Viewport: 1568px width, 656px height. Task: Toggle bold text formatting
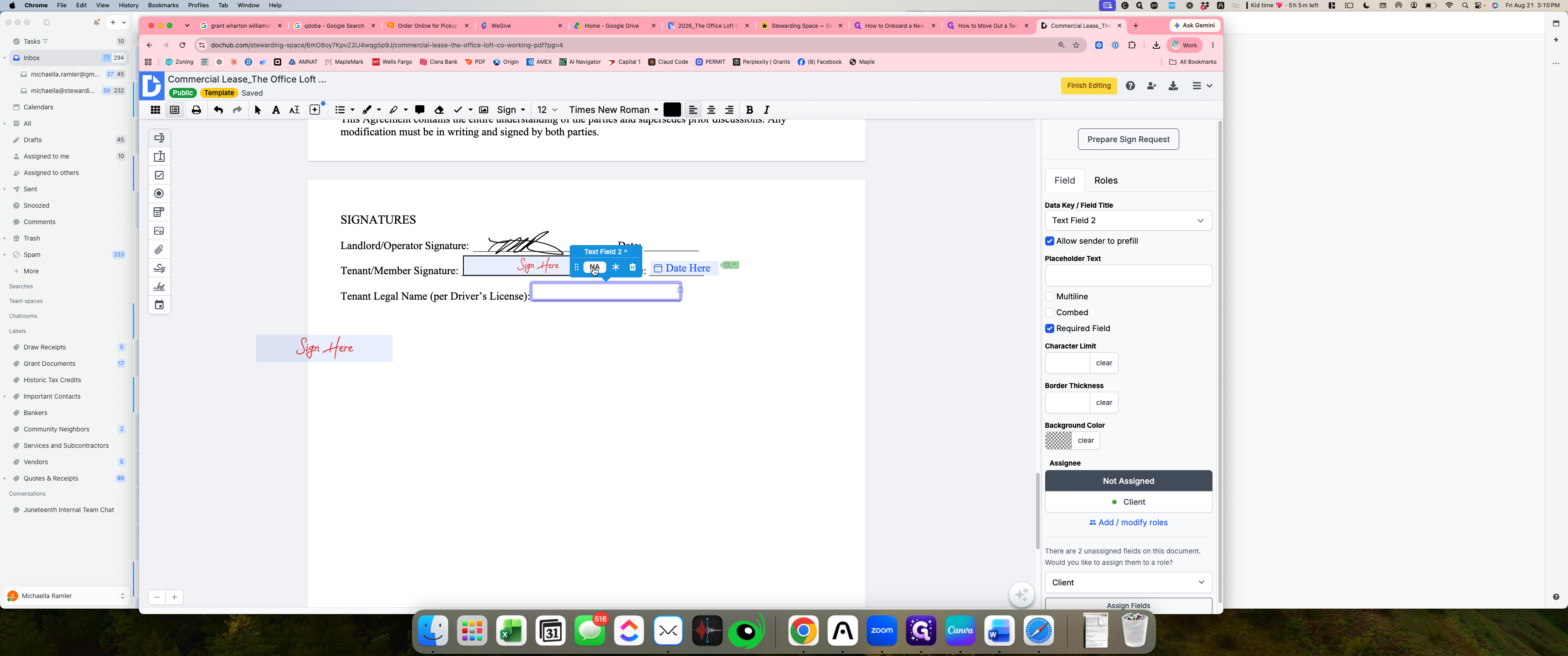(749, 109)
